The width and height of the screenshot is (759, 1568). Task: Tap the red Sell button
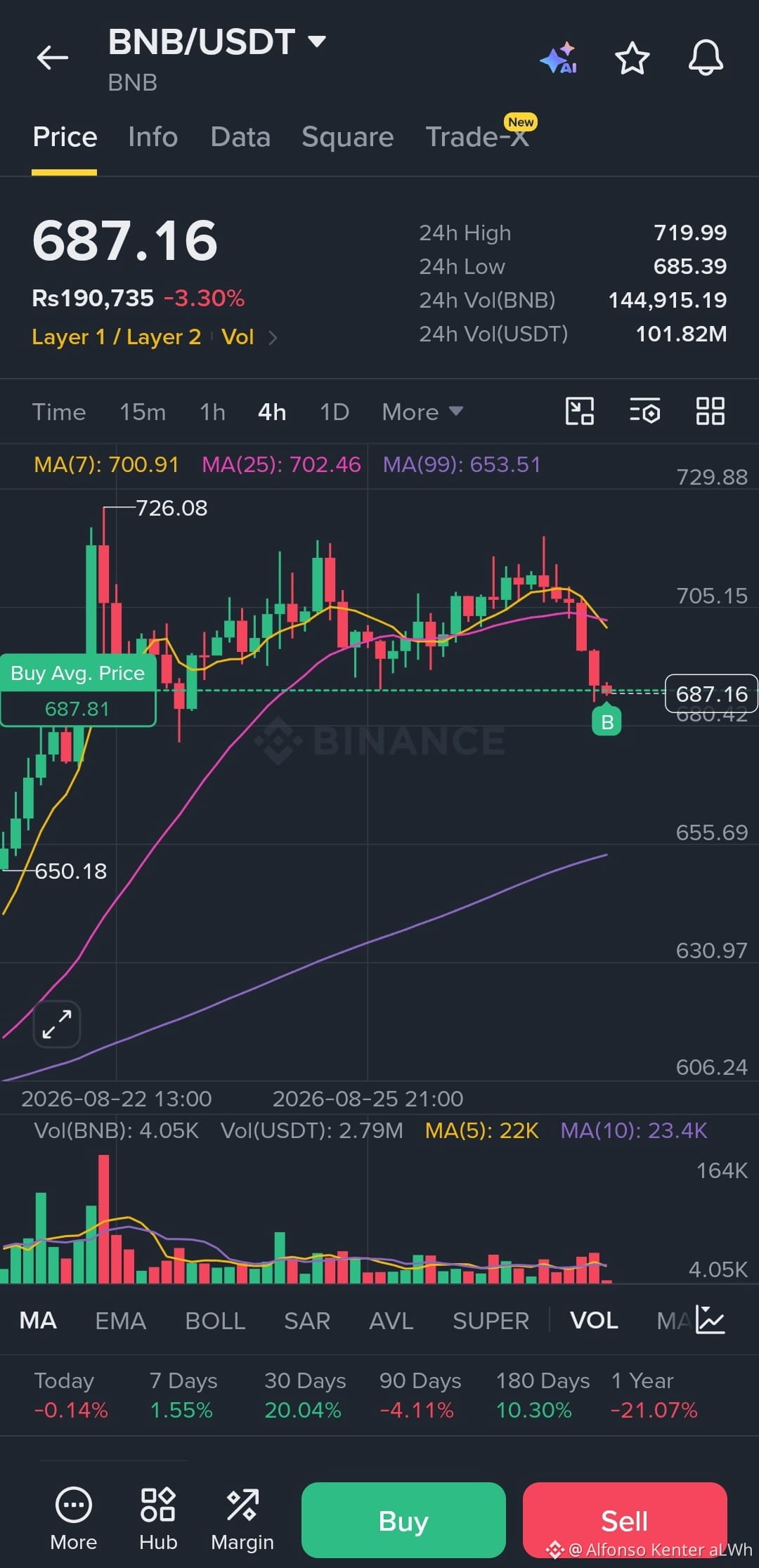[x=625, y=1520]
